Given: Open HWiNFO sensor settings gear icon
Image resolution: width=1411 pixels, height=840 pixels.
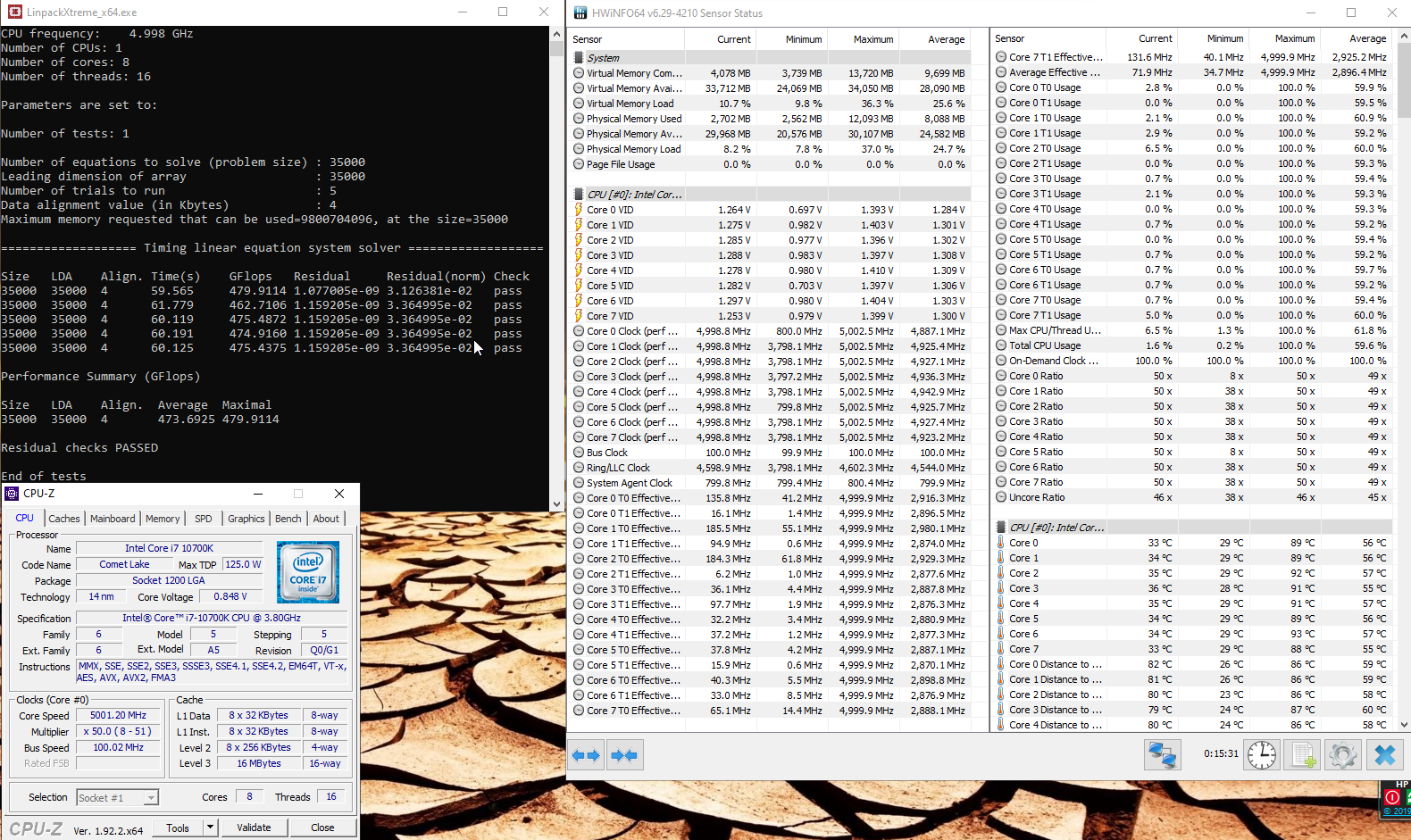Looking at the screenshot, I should pos(1343,755).
